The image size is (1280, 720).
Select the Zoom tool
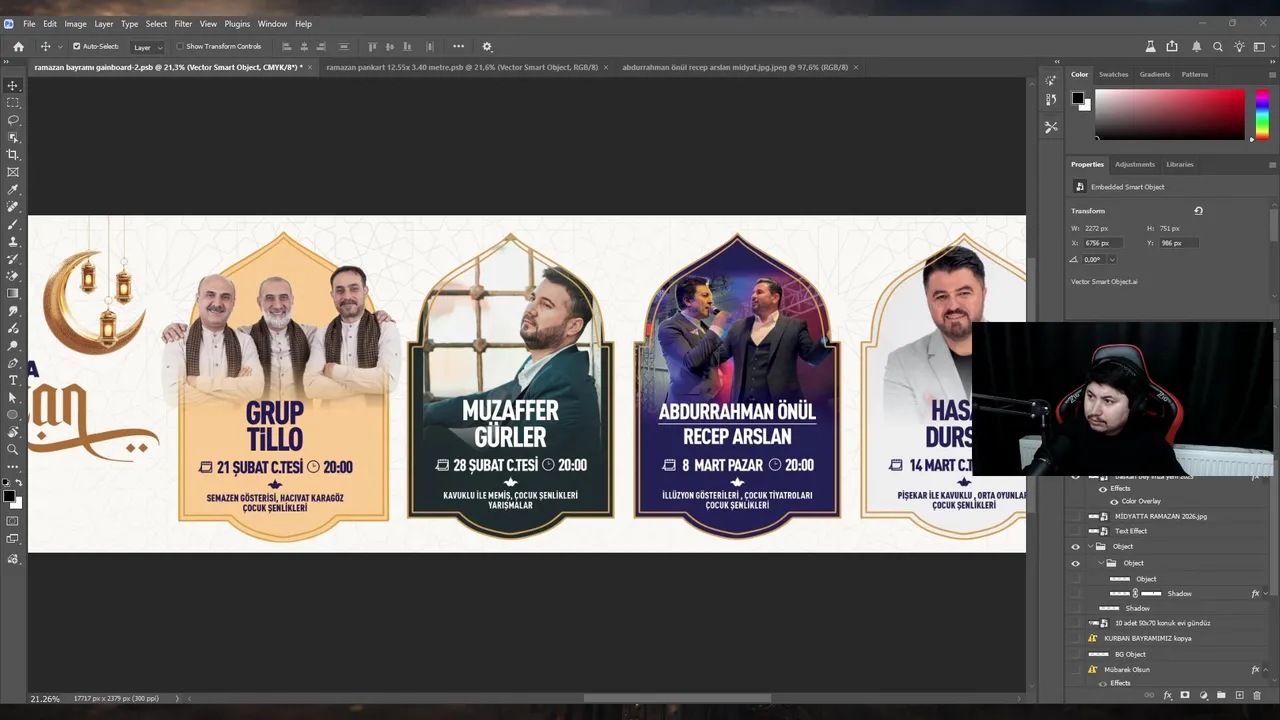click(13, 449)
